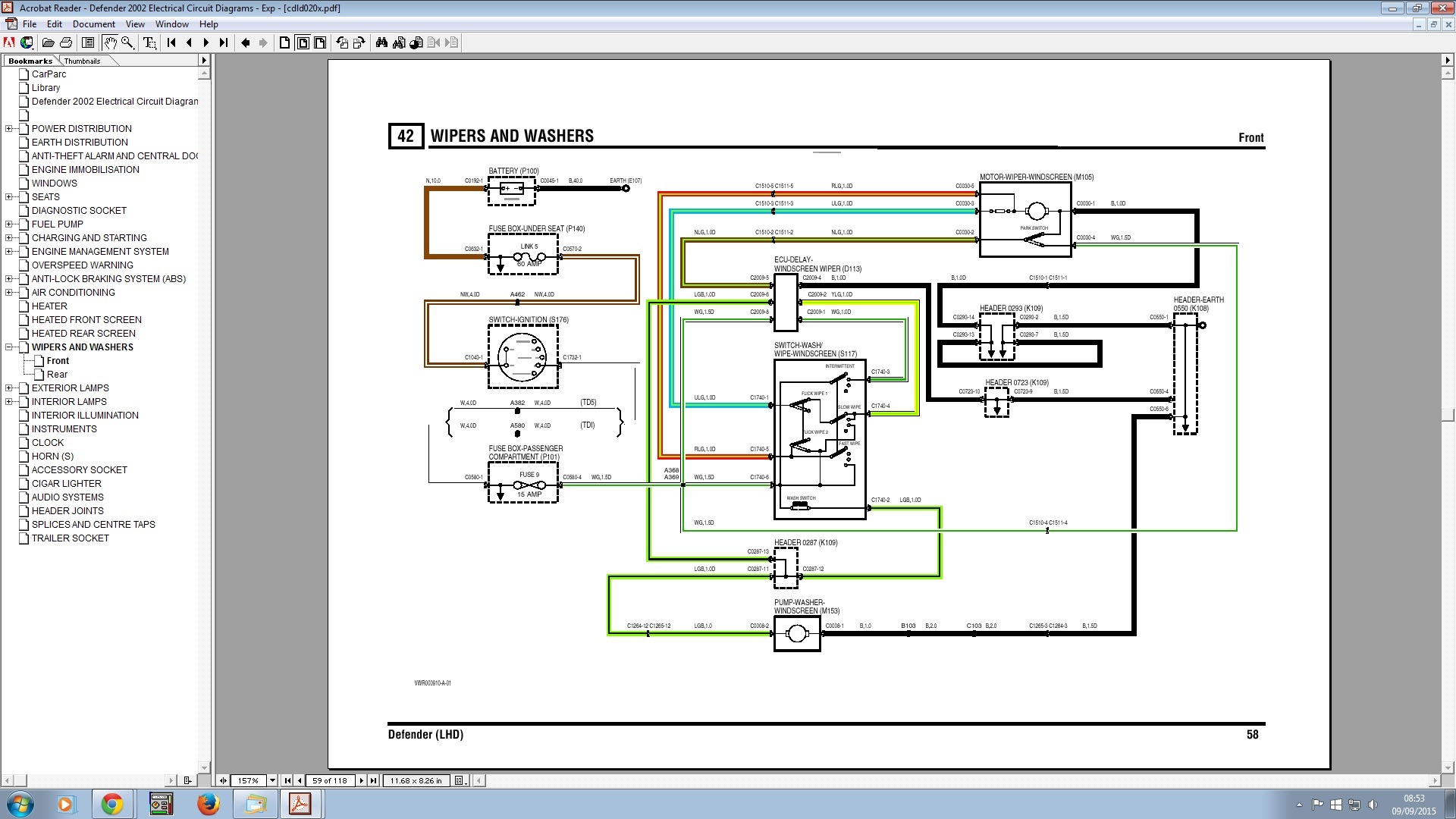
Task: Open Firefox from the taskbar
Action: click(209, 804)
